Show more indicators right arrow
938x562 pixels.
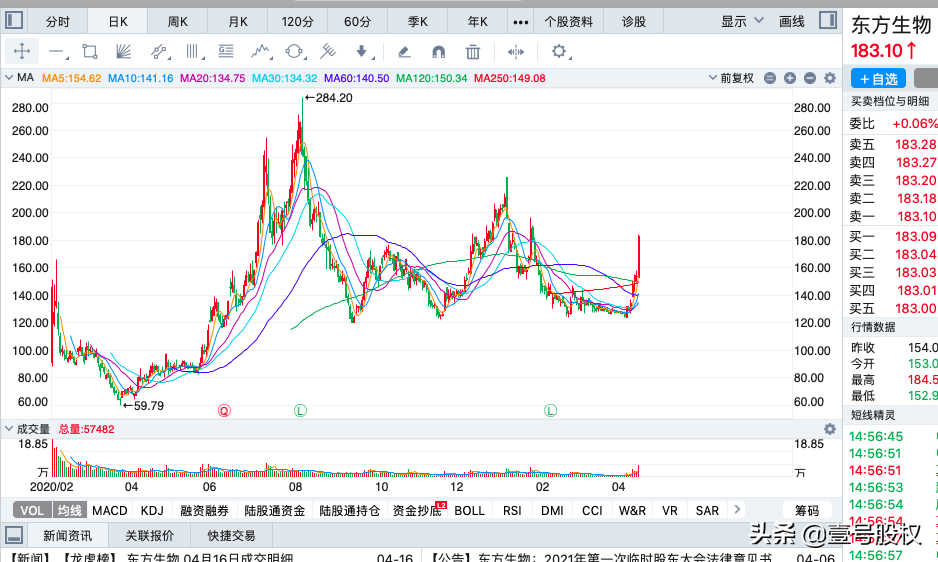737,509
